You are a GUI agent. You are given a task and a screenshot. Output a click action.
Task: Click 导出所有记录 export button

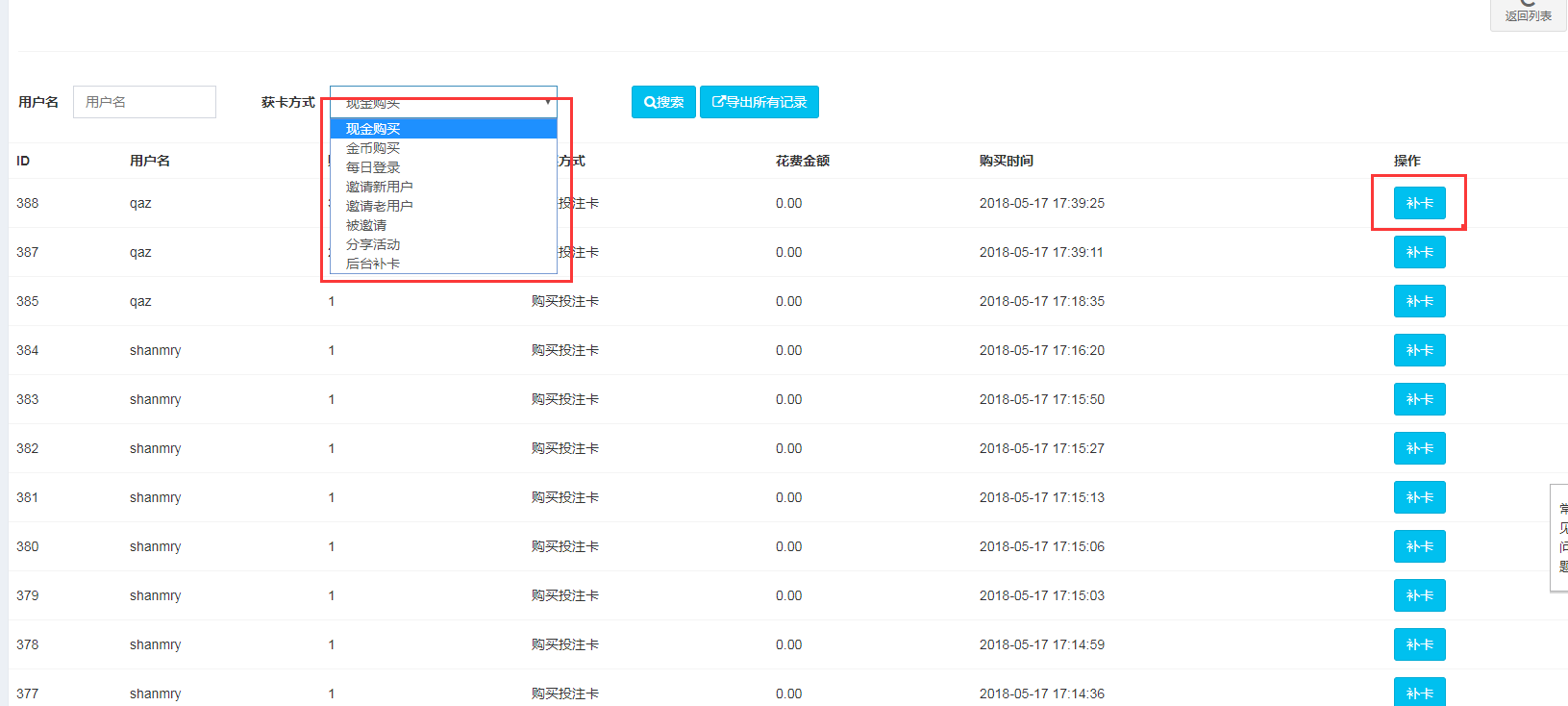(x=759, y=102)
